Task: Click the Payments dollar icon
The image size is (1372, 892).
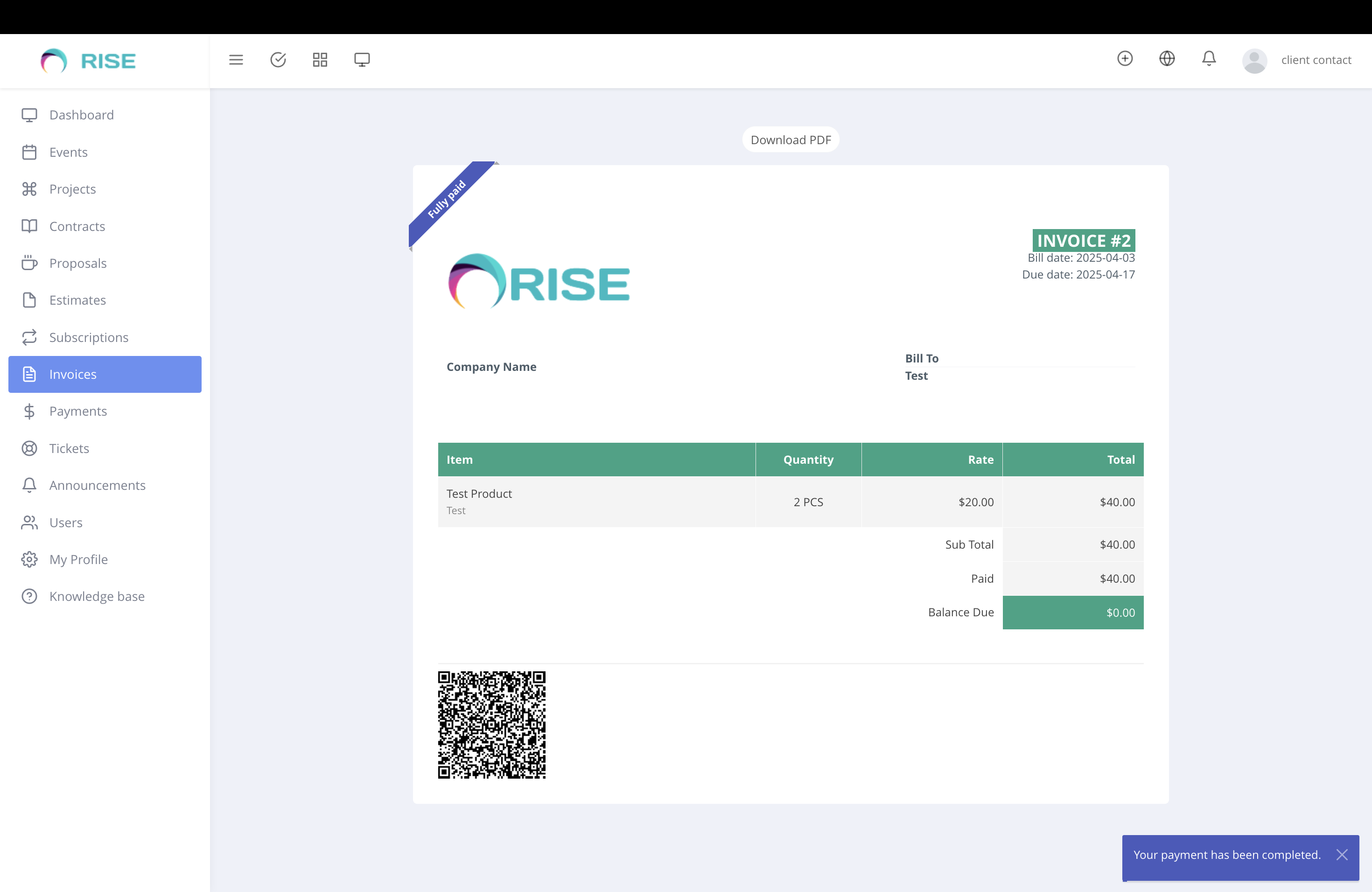Action: click(30, 411)
